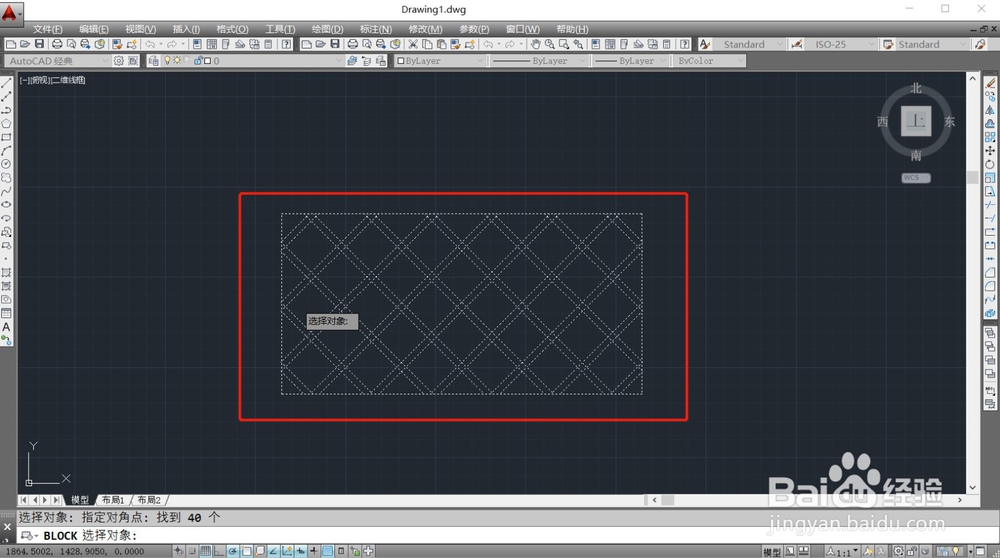Toggle object snap in status bar

coord(246,551)
